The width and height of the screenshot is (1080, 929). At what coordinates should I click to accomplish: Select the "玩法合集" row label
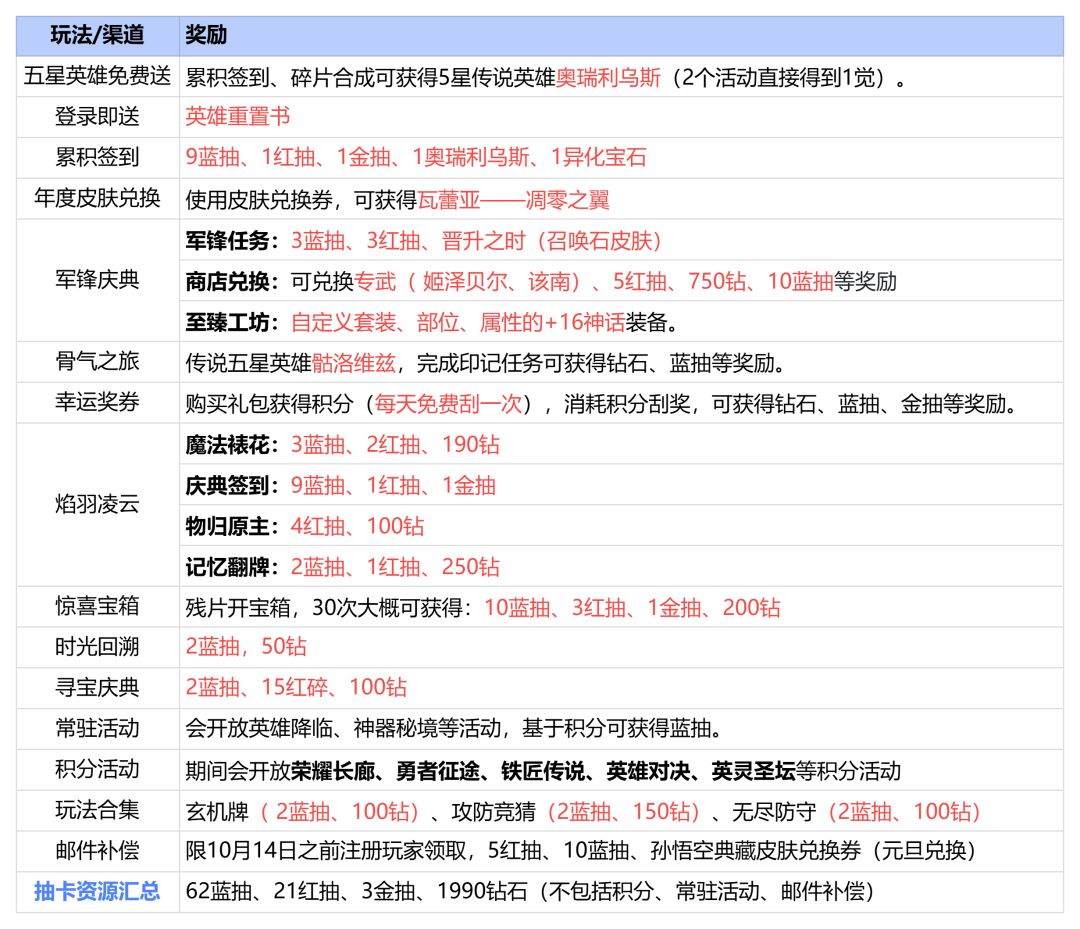coord(97,810)
